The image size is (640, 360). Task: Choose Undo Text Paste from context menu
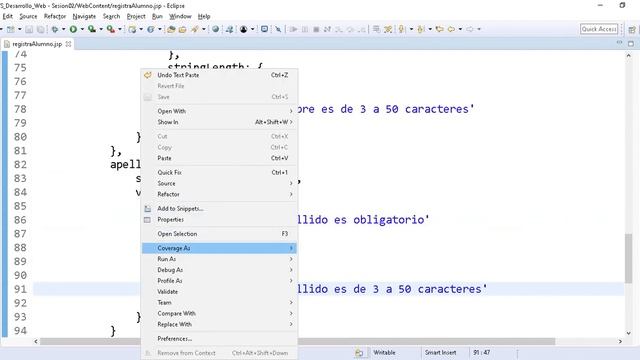(x=220, y=75)
